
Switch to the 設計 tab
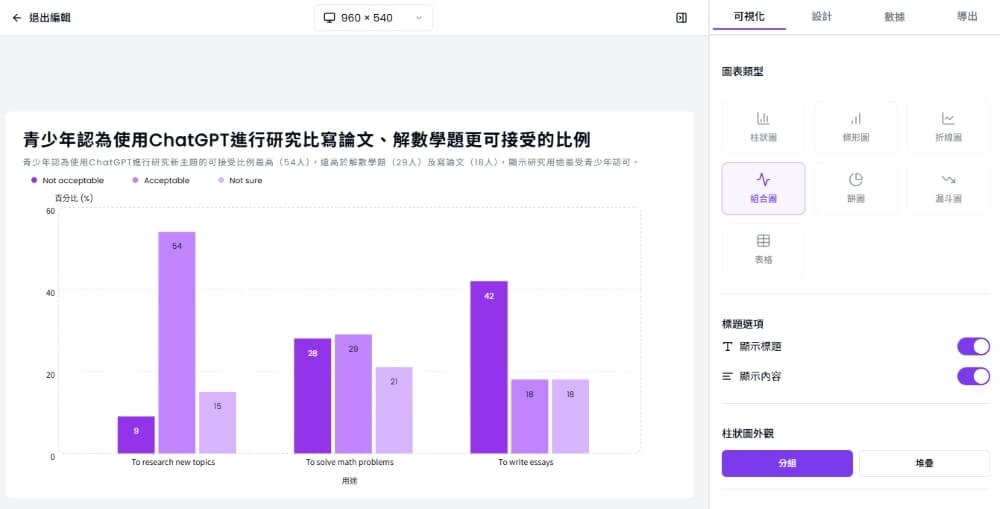(821, 17)
